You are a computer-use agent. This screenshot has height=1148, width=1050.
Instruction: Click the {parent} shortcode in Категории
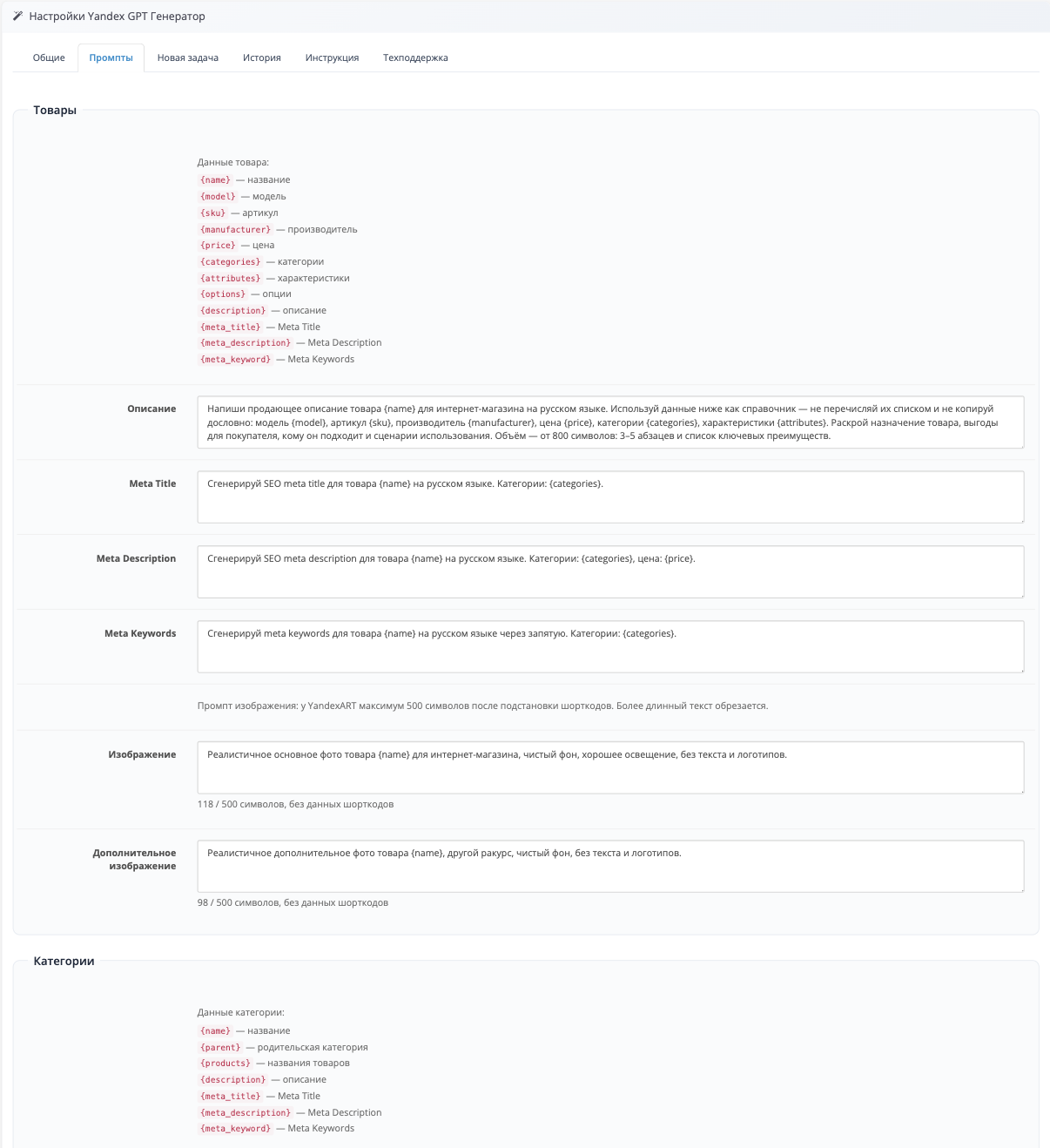coord(220,1048)
